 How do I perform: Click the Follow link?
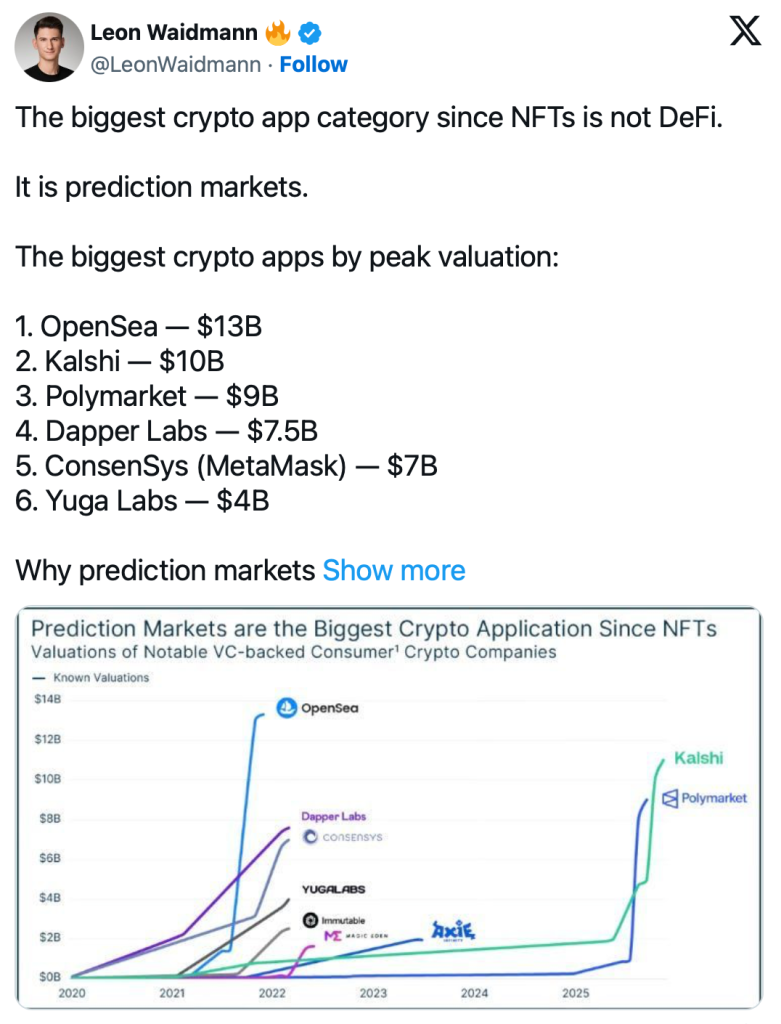click(313, 64)
